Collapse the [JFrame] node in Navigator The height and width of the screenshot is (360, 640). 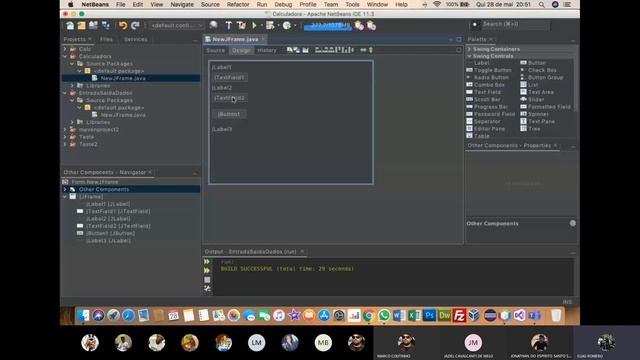(x=65, y=197)
